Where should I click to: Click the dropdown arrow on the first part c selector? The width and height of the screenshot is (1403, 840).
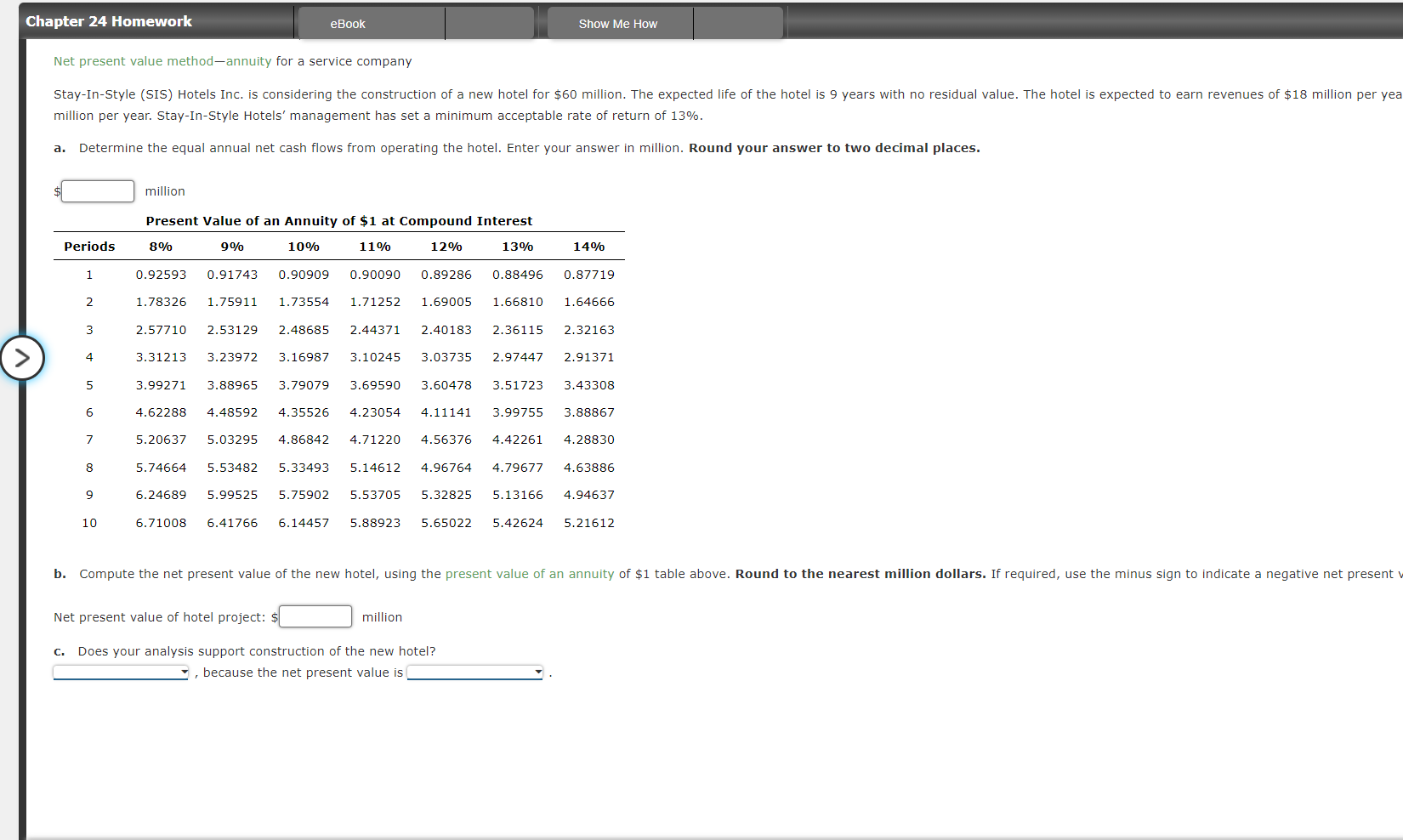click(184, 672)
